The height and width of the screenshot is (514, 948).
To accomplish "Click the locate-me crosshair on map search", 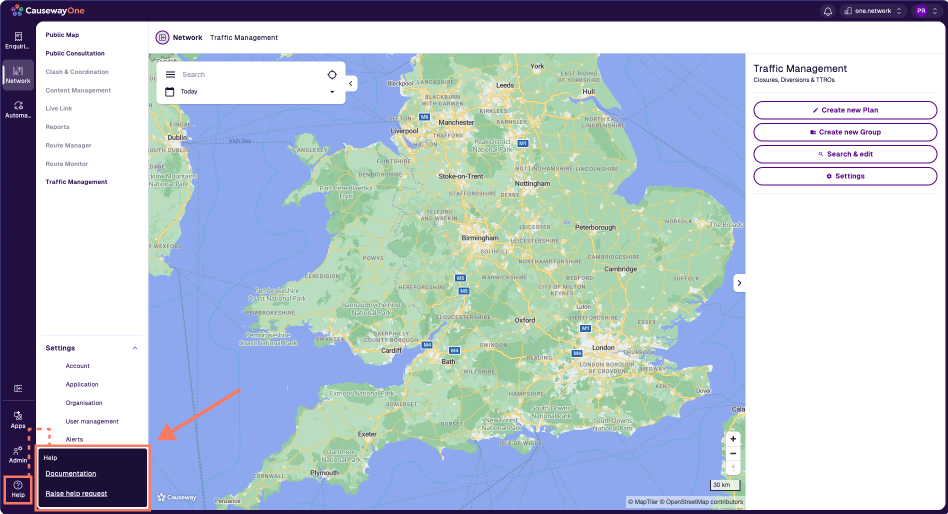I will pos(332,75).
